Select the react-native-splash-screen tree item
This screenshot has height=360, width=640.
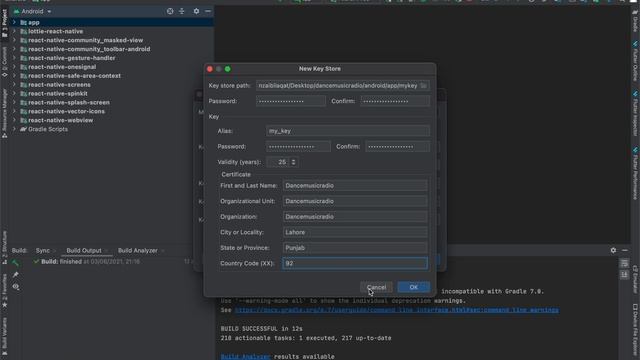pos(69,102)
